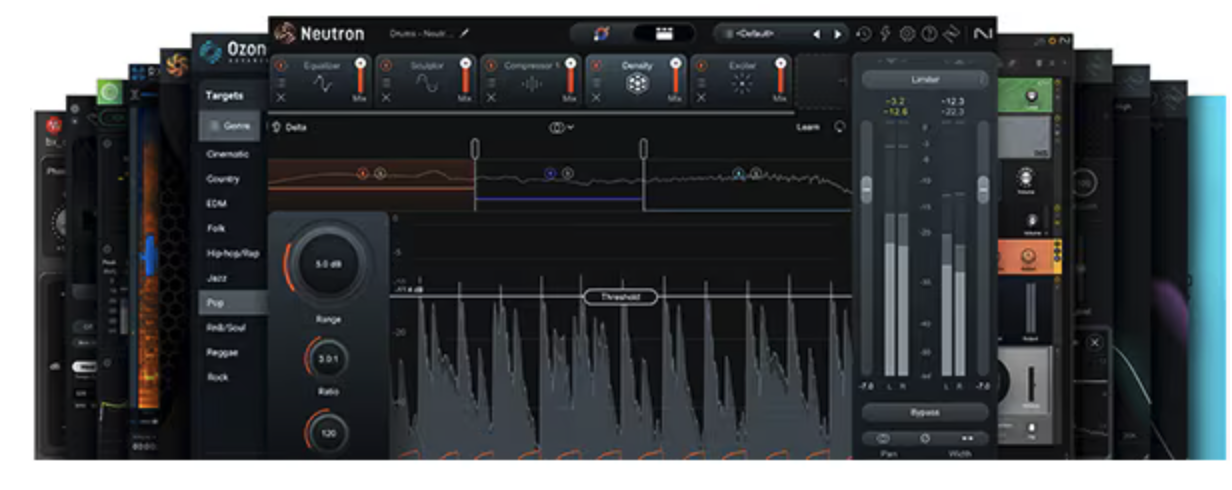Screen dimensions: 1232x490
Task: Open Neutron settings gear icon
Action: pos(907,34)
